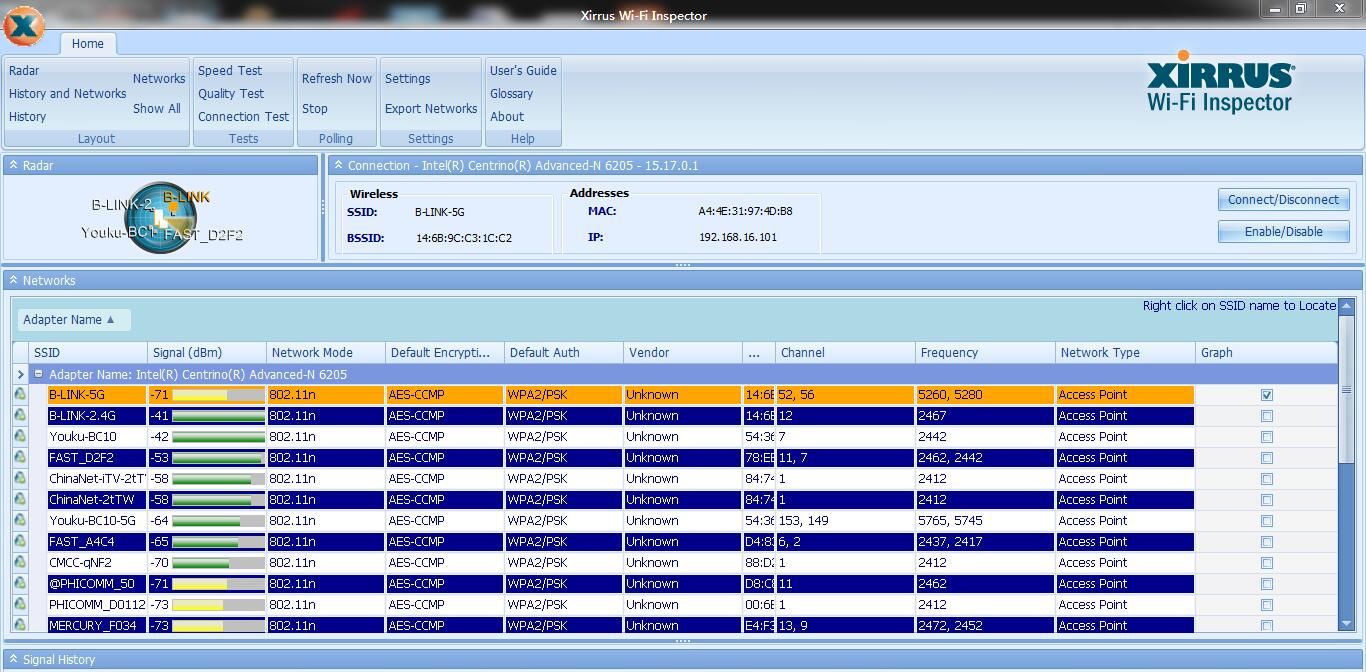Viewport: 1366px width, 672px height.
Task: Click the network icon beside ChinaNet-iTV-2tT row
Action: click(x=20, y=479)
